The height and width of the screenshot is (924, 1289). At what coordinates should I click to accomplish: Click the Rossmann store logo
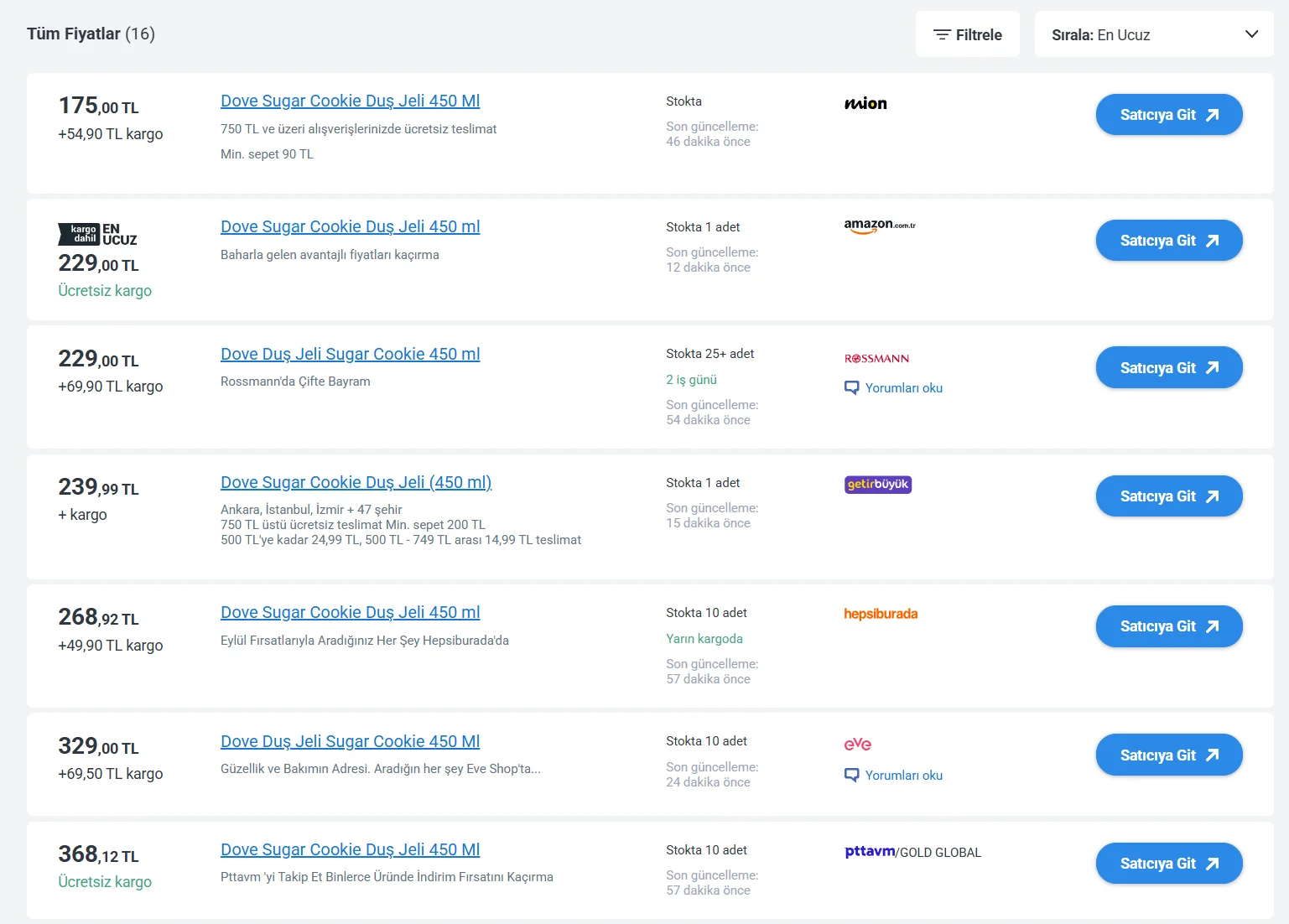876,358
